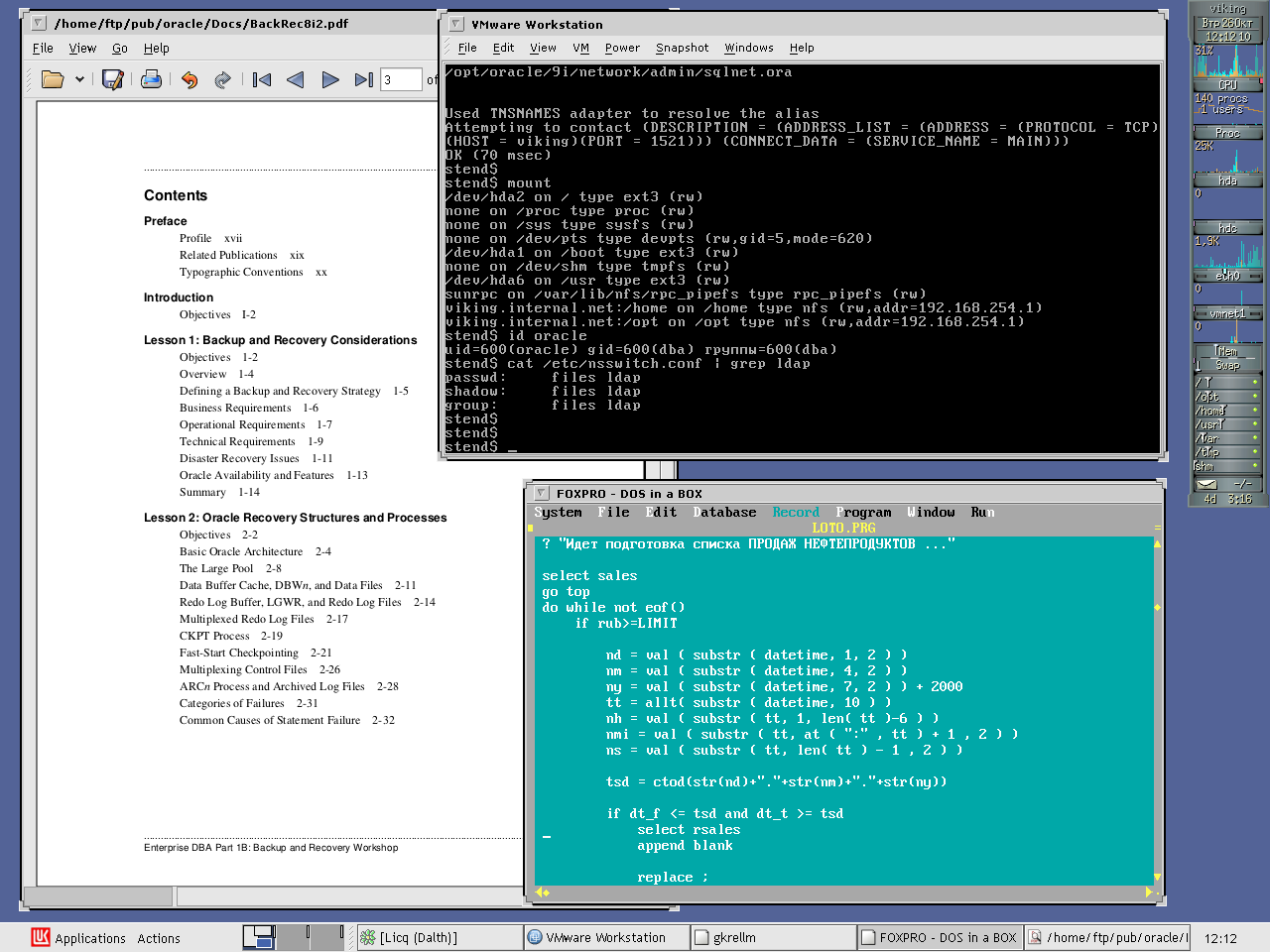The width and height of the screenshot is (1270, 952).
Task: Click the 'Lesson 2: Oracle Recovery Structures and Processes' heading
Action: pyautogui.click(x=296, y=518)
